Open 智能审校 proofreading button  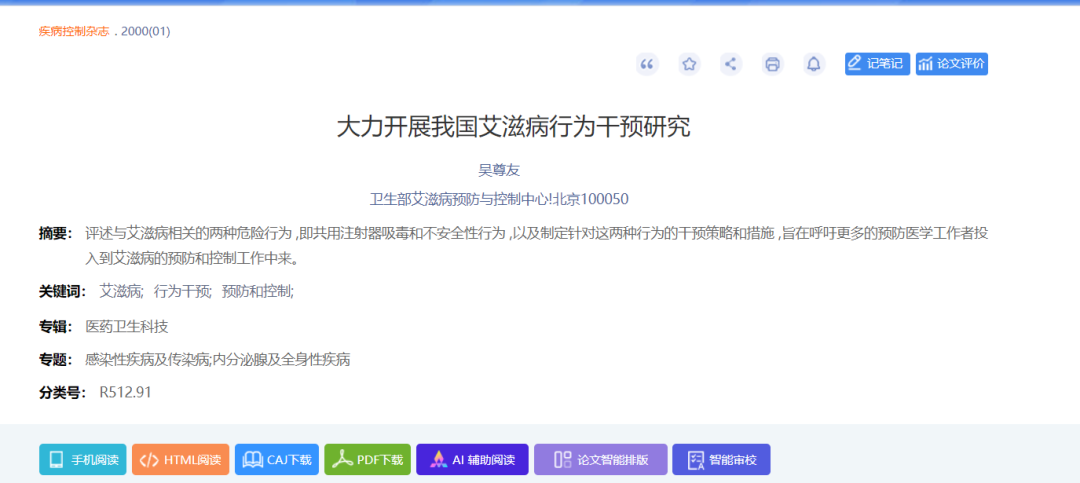coord(721,460)
